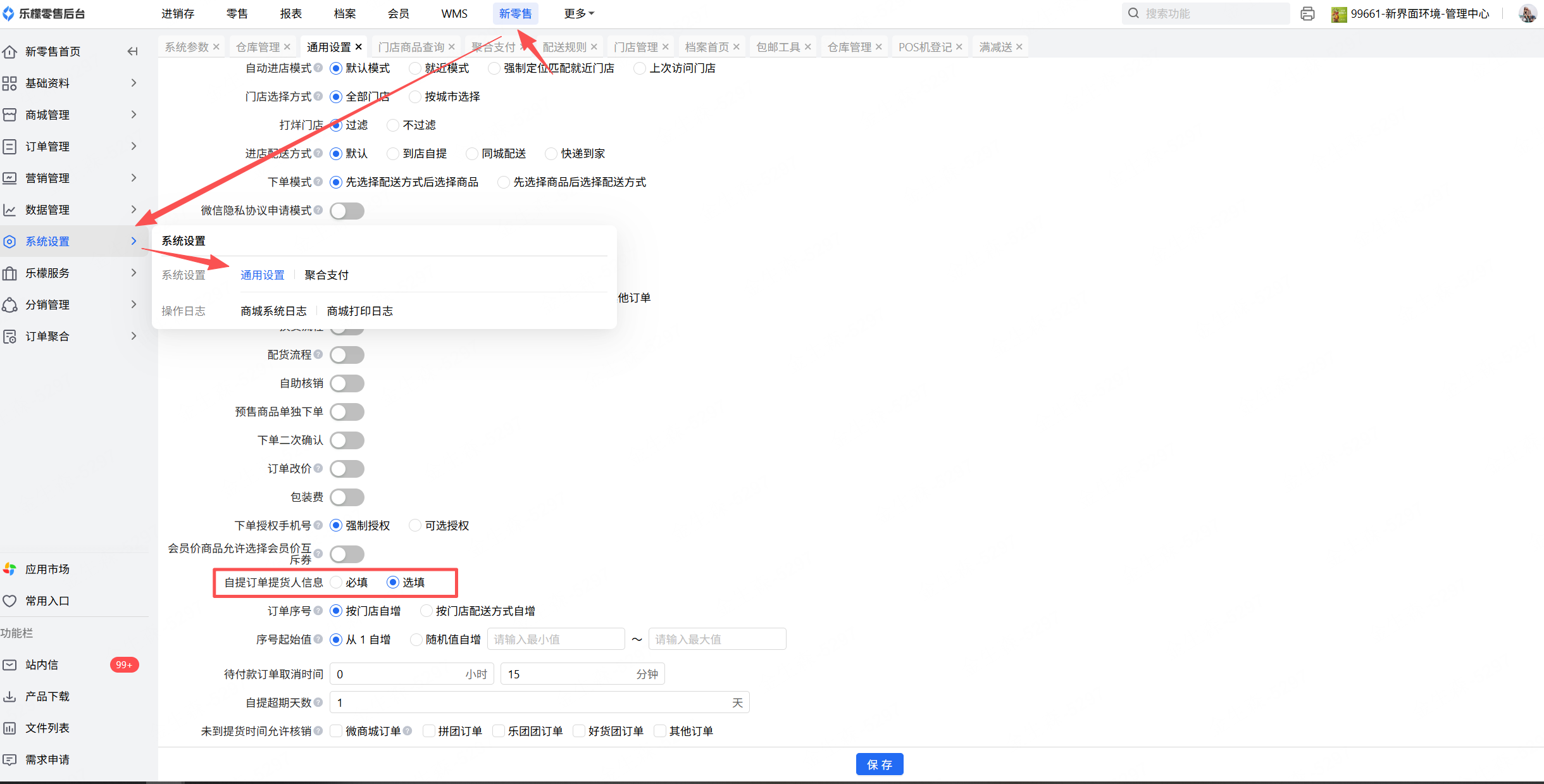Open 报表 in top menu bar
Viewport: 1544px width, 784px height.
pos(290,13)
